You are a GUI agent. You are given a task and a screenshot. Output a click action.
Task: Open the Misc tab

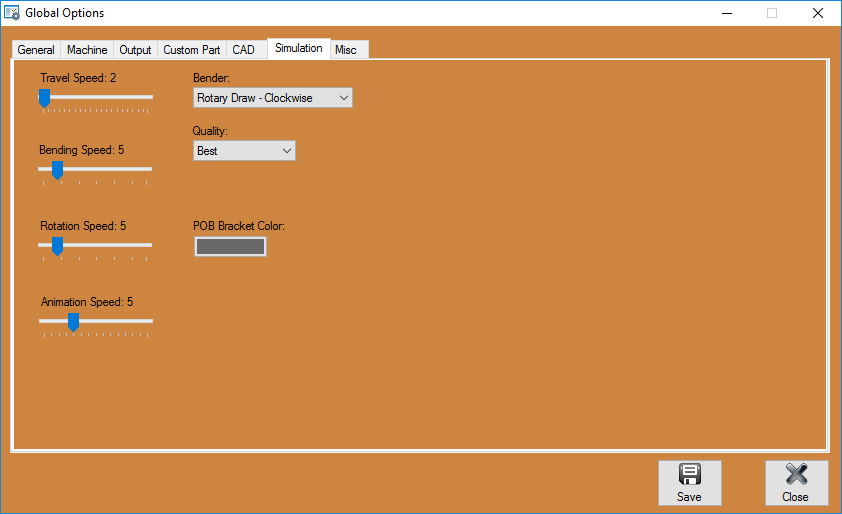coord(346,50)
